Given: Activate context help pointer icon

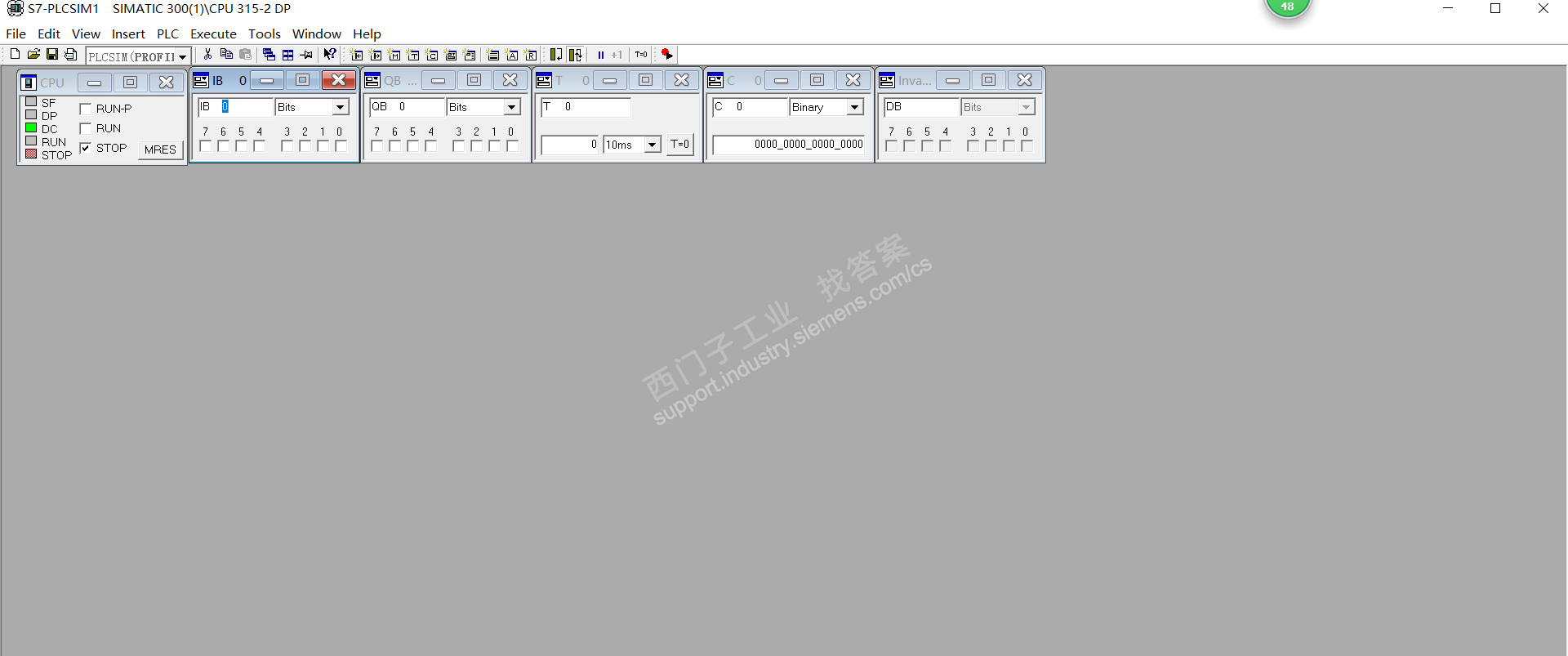Looking at the screenshot, I should pyautogui.click(x=329, y=54).
